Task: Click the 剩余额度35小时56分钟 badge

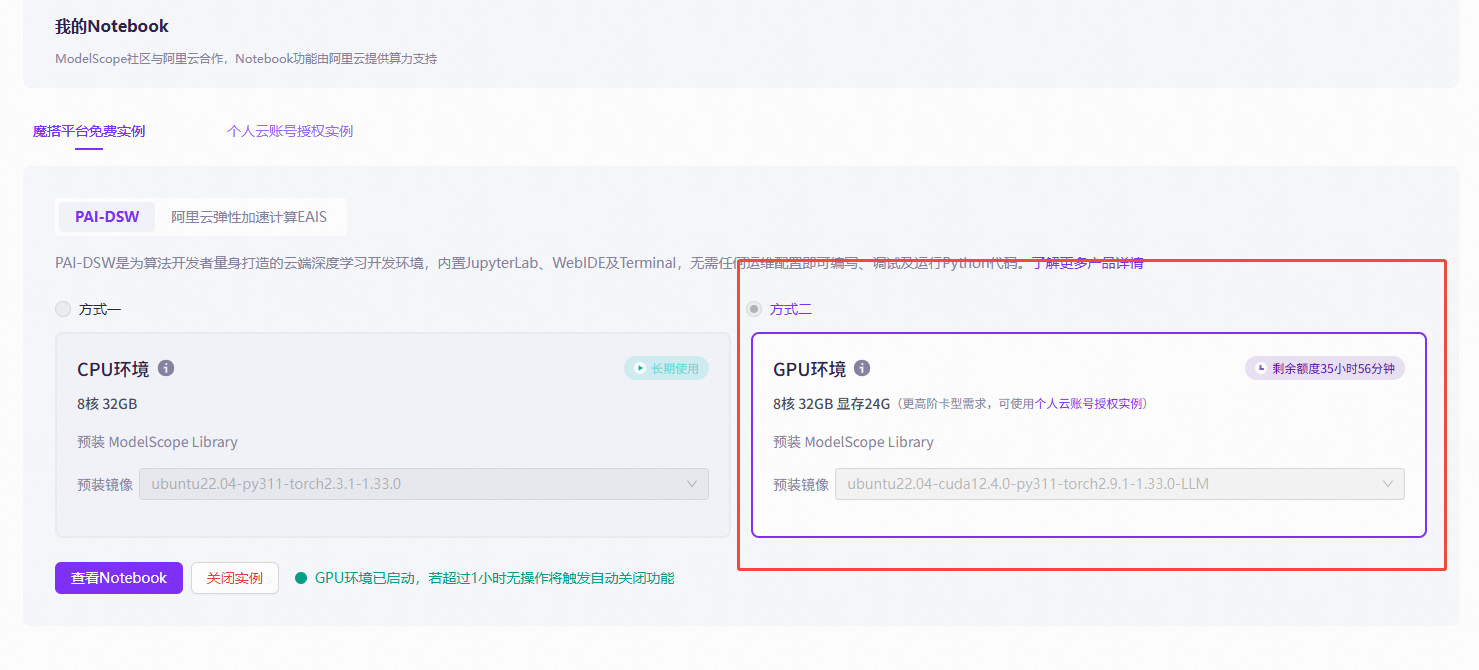Action: 1325,368
